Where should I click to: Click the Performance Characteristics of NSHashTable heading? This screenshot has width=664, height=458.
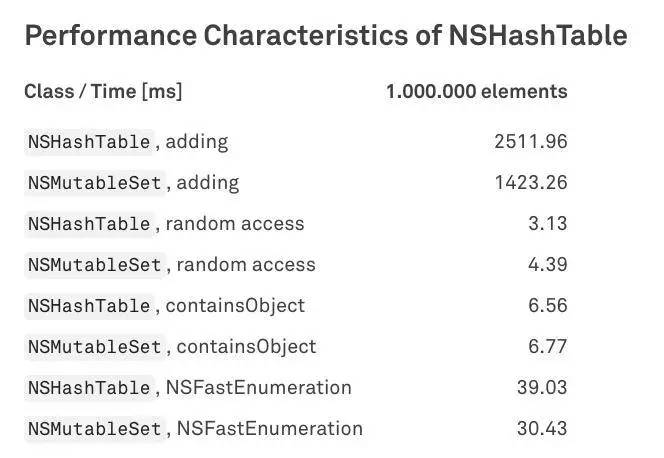(326, 36)
